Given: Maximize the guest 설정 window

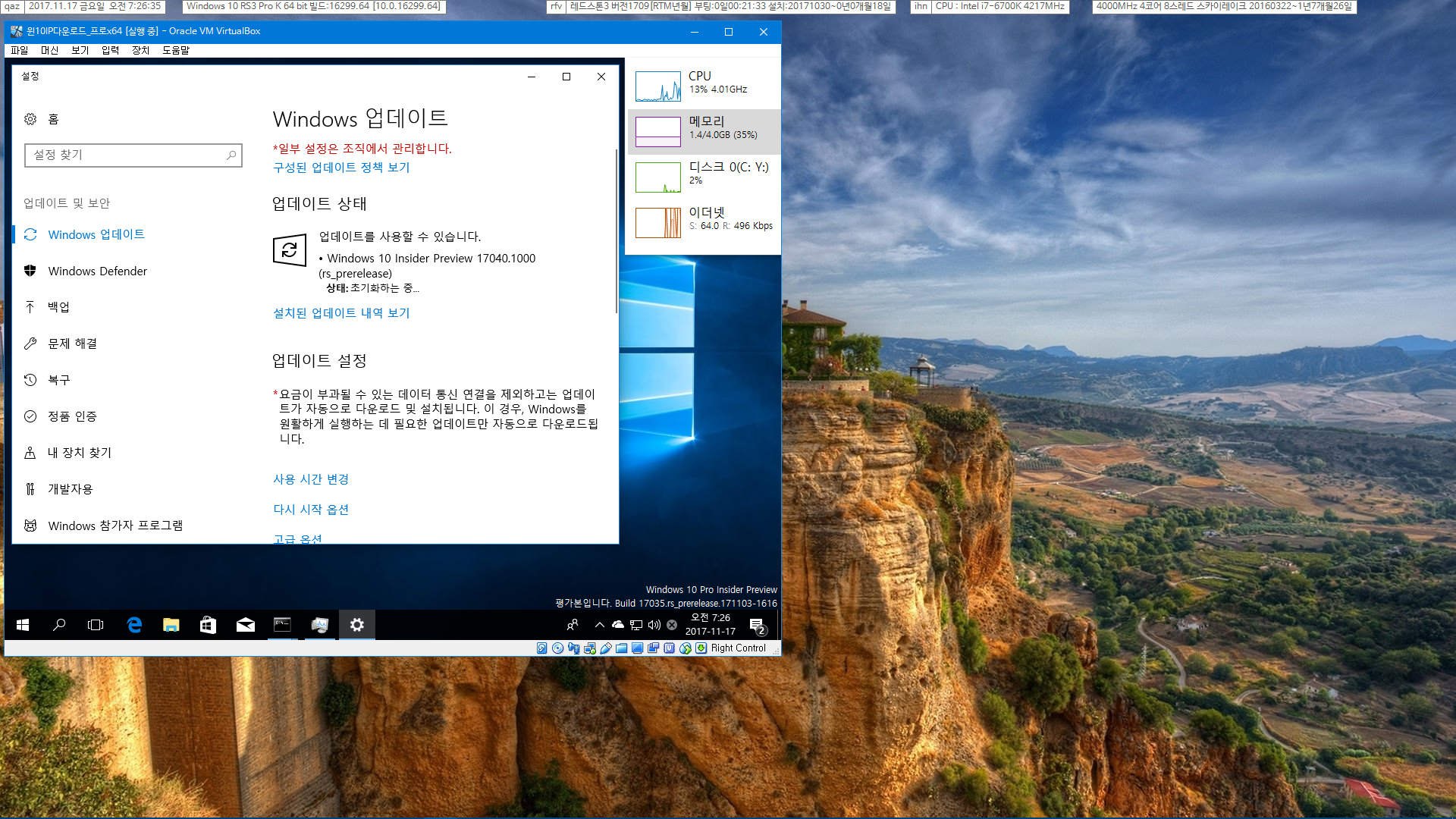Looking at the screenshot, I should tap(566, 77).
